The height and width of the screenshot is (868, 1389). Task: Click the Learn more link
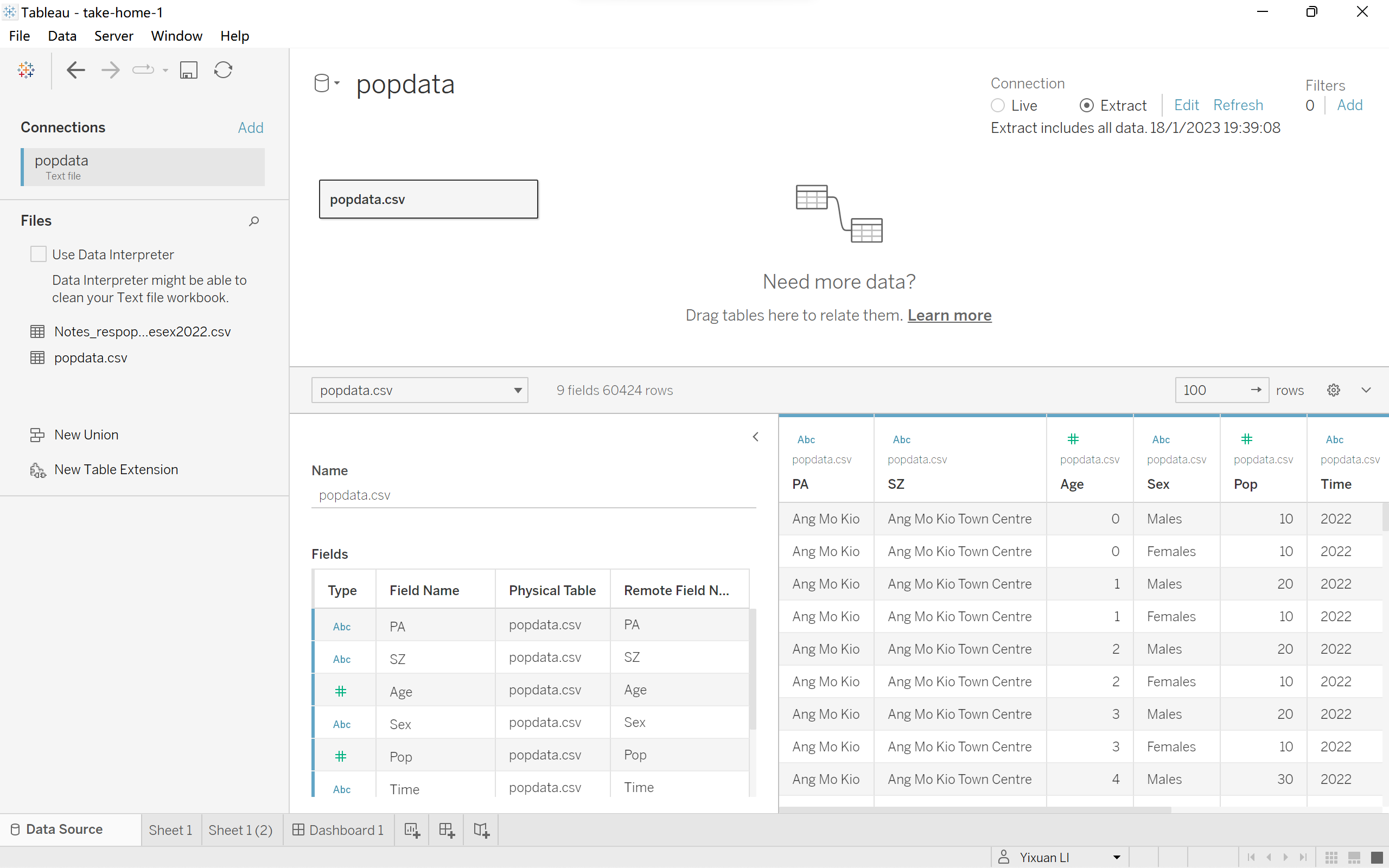pos(950,315)
